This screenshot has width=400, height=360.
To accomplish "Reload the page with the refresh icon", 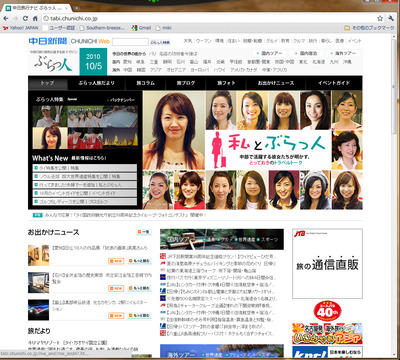I will pos(25,19).
